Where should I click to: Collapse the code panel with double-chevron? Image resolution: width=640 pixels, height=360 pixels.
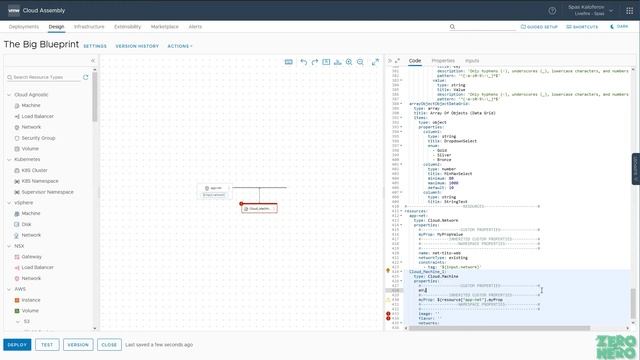390,61
